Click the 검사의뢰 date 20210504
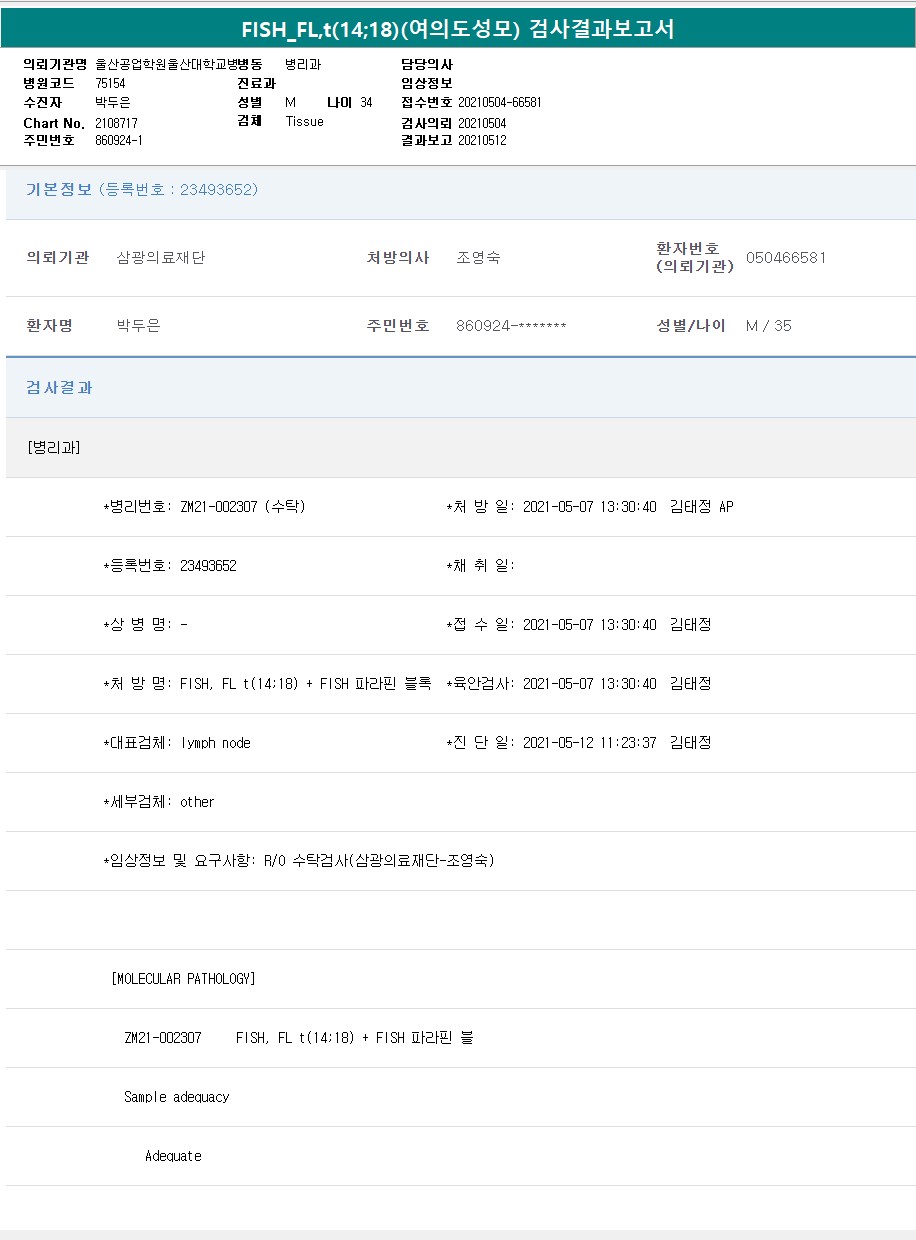 click(x=482, y=123)
